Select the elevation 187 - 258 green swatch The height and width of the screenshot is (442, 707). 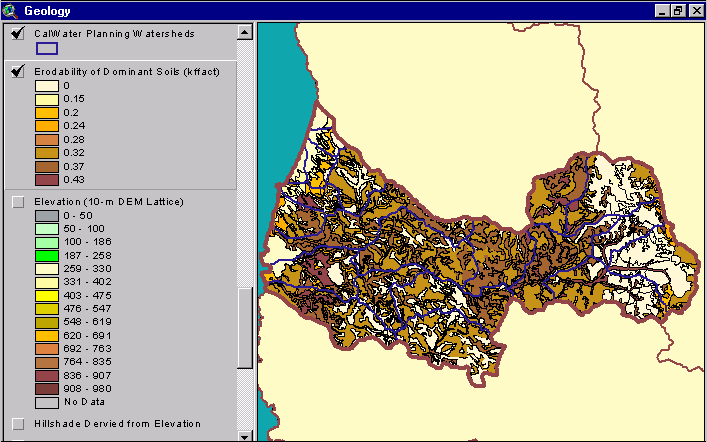pyautogui.click(x=47, y=256)
